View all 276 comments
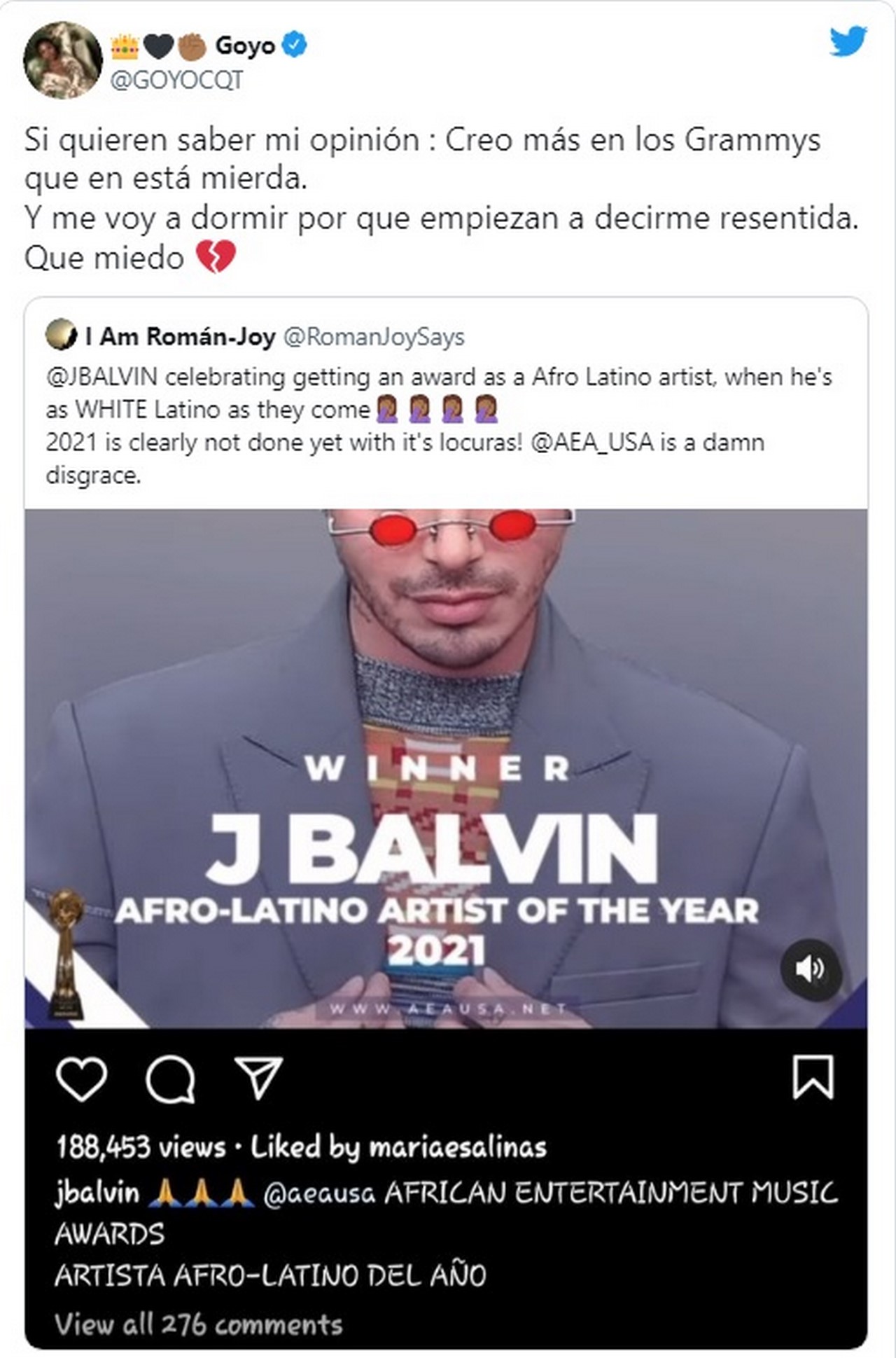This screenshot has height=1358, width=896. tap(199, 1324)
